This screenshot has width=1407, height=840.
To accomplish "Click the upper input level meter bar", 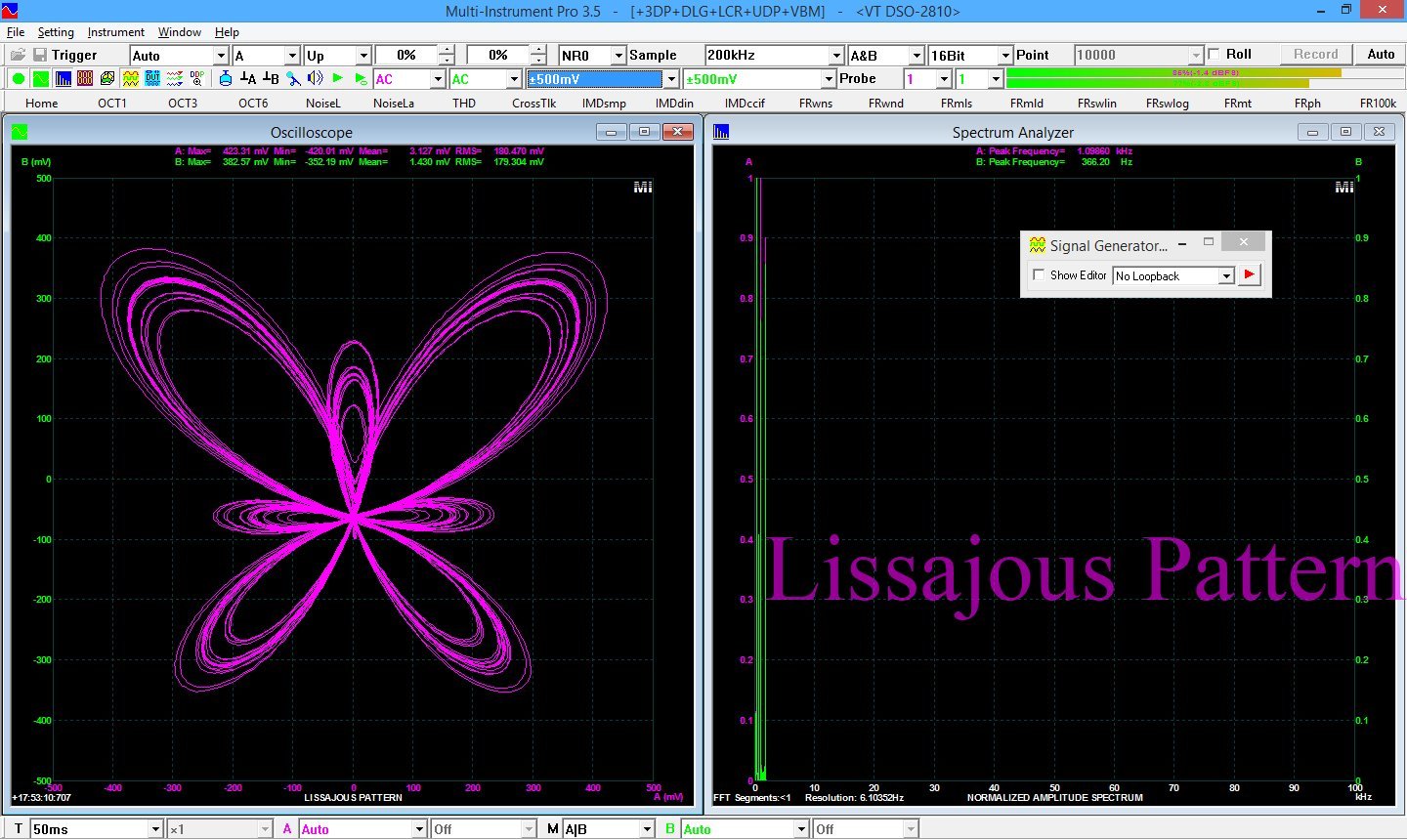I will (1172, 73).
